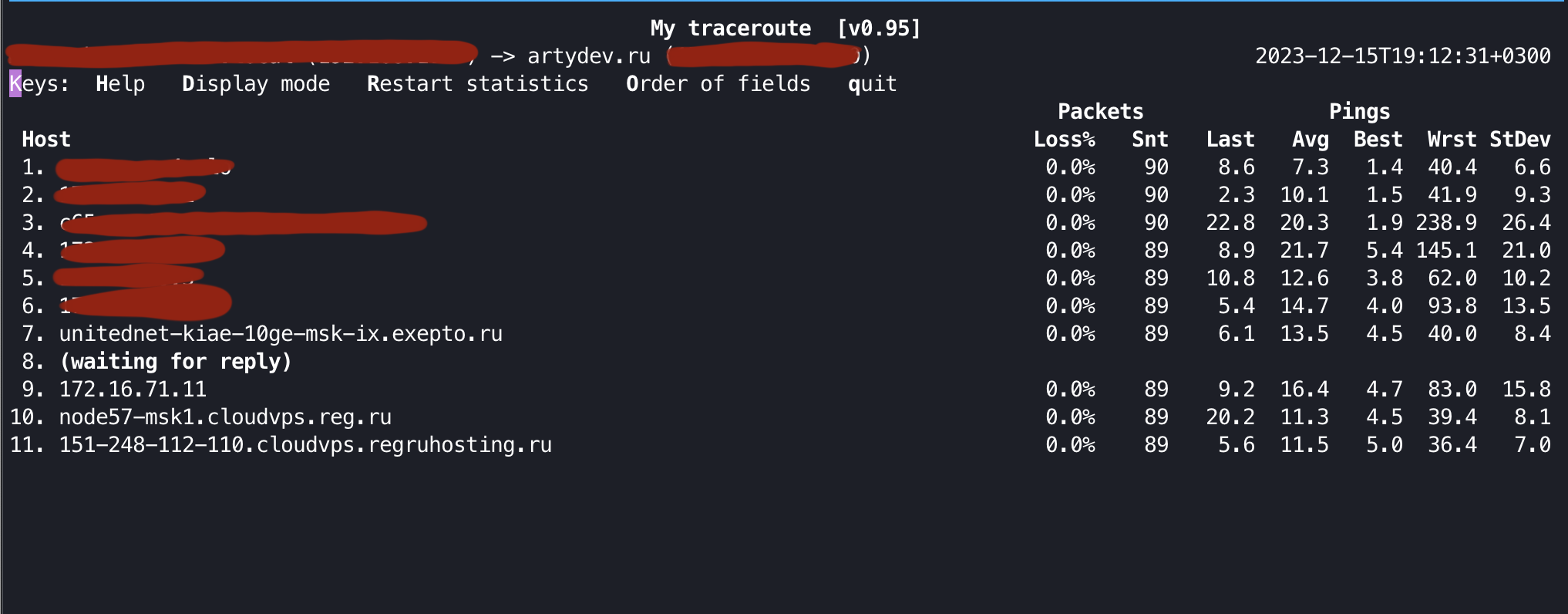Click the Host column header
The image size is (1568, 614).
[46, 139]
